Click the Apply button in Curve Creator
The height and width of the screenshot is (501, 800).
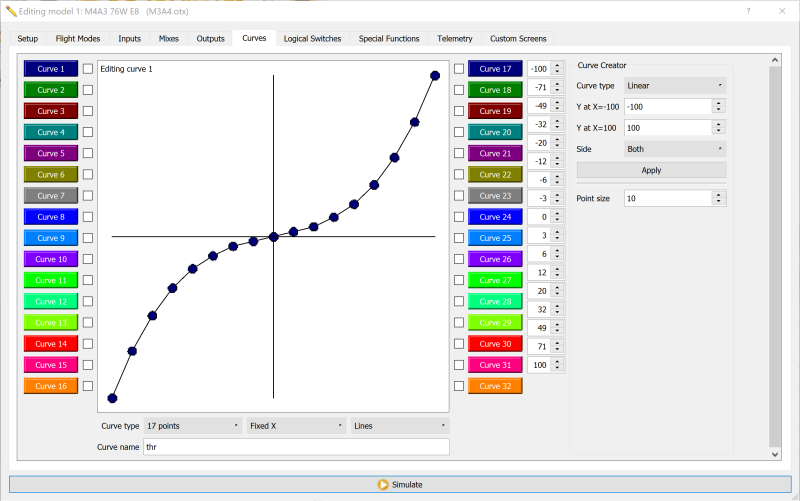651,170
